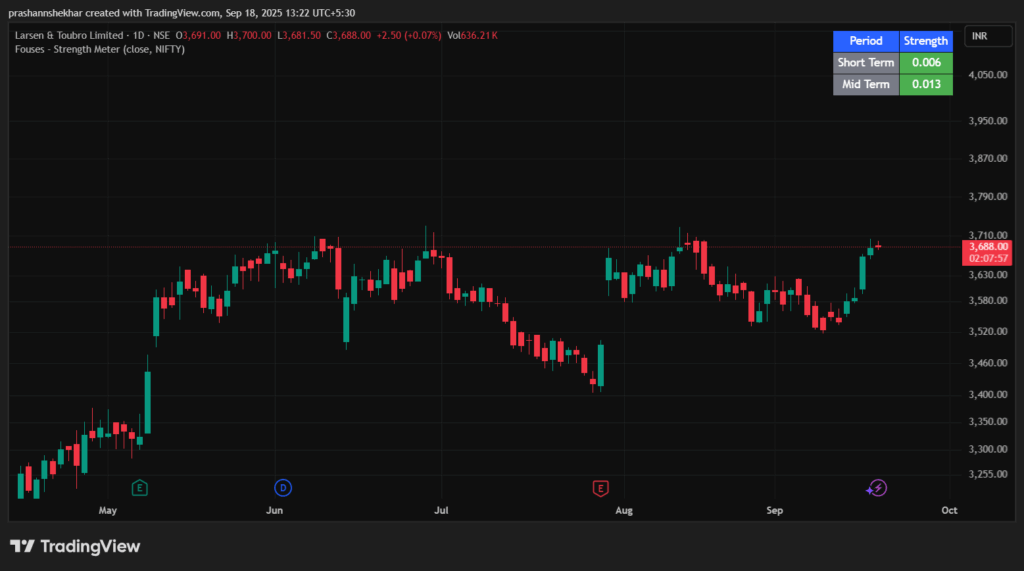Click the 4,050.00 level on price axis

987,75
